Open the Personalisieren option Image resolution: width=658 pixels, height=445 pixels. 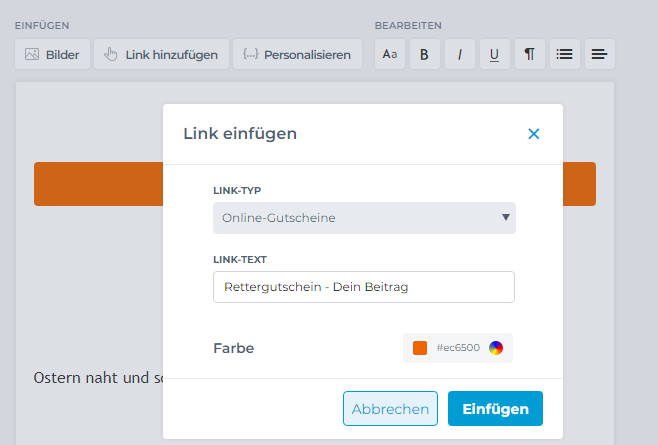(x=297, y=54)
